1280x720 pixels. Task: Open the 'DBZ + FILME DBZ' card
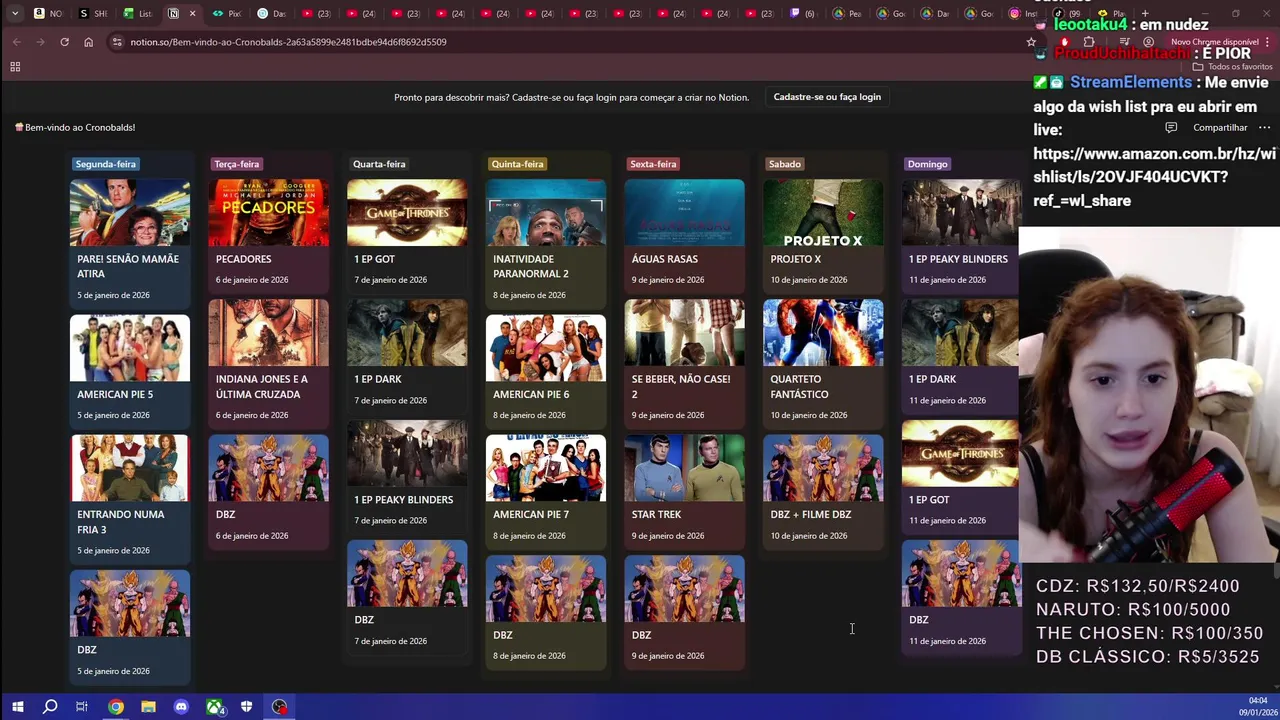pyautogui.click(x=823, y=492)
